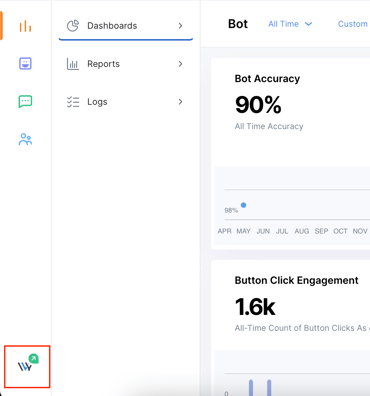This screenshot has width=370, height=396.
Task: Select the Dashboards menu item
Action: coord(126,26)
